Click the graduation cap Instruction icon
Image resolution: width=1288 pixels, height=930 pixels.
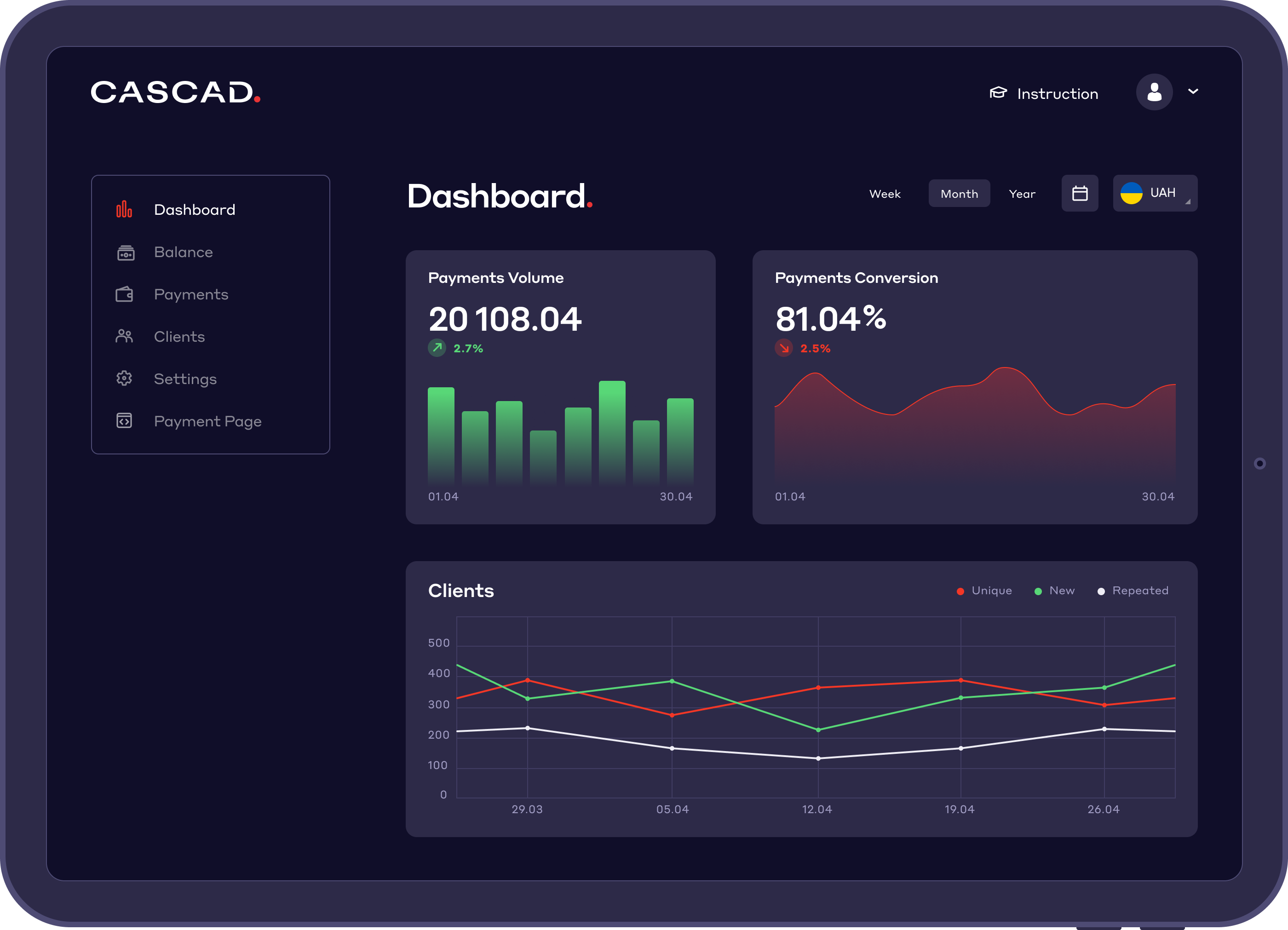pyautogui.click(x=998, y=92)
